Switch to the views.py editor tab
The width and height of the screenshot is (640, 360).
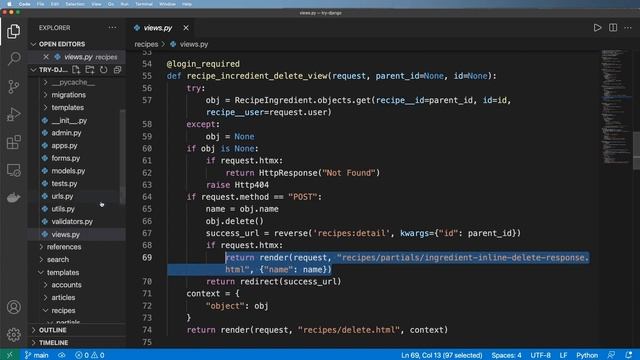coord(158,28)
